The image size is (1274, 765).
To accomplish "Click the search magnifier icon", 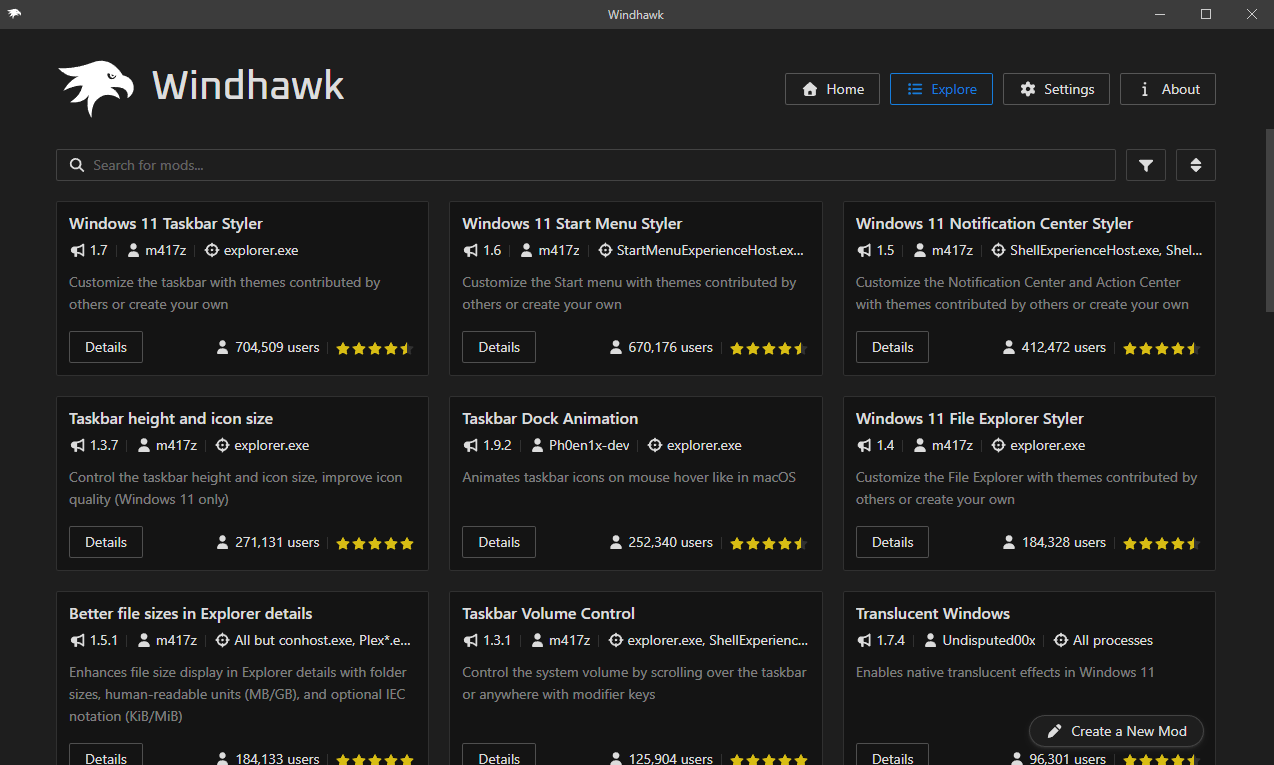I will point(76,165).
